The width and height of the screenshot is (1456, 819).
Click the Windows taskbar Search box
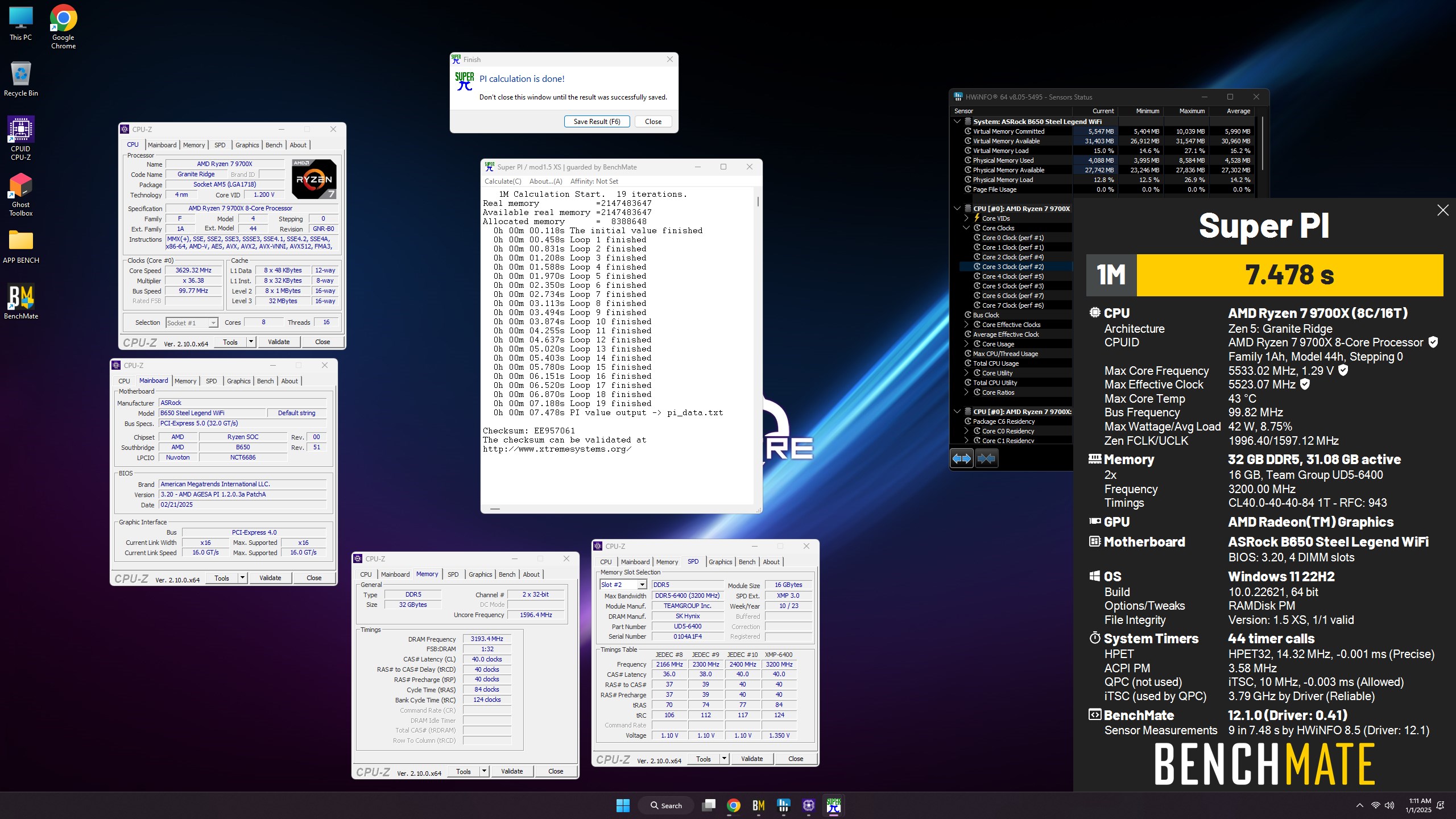[x=666, y=805]
